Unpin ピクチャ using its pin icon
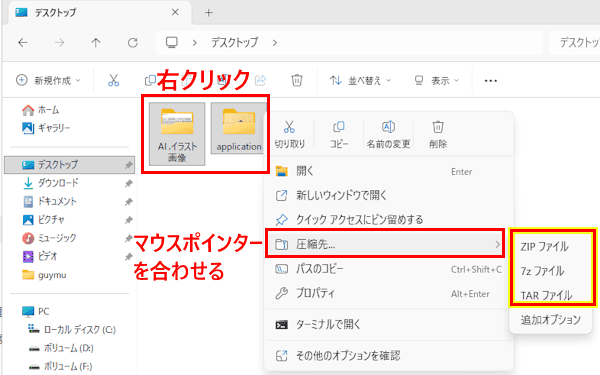 click(x=129, y=220)
